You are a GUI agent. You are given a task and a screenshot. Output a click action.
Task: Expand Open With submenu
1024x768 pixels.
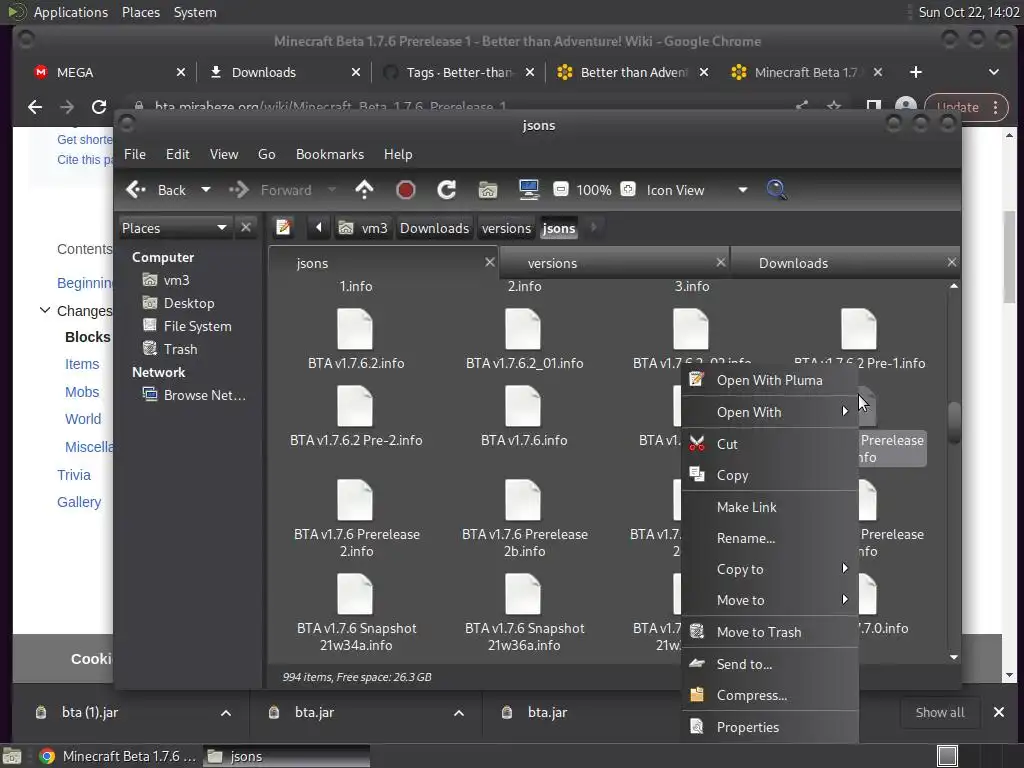click(x=770, y=412)
